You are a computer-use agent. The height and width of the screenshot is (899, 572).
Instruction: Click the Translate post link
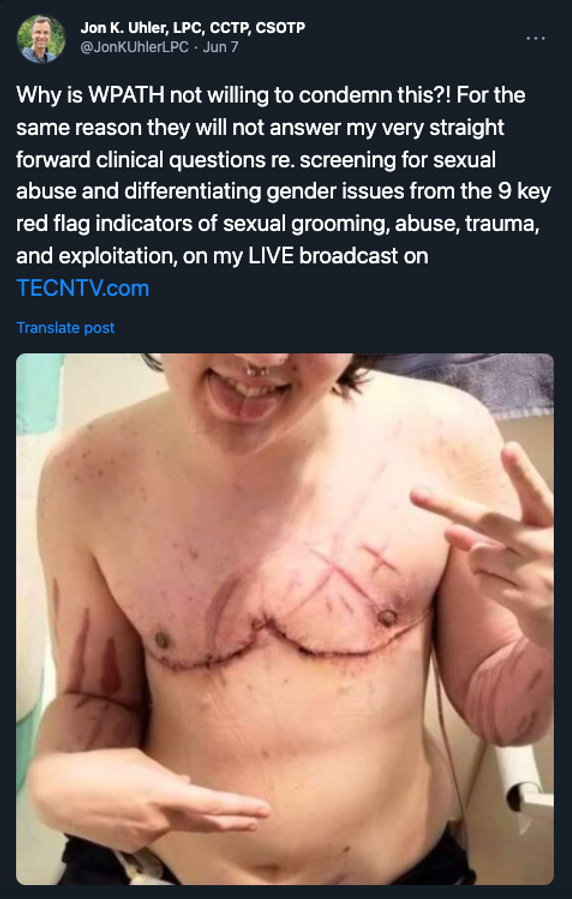(65, 327)
